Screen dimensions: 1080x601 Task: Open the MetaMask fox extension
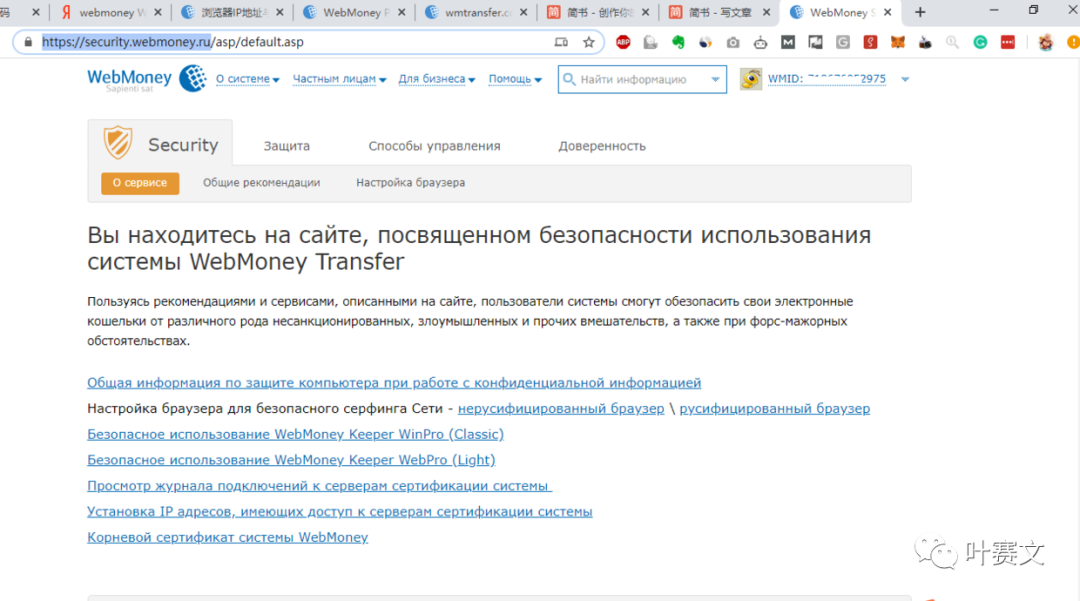pyautogui.click(x=897, y=43)
